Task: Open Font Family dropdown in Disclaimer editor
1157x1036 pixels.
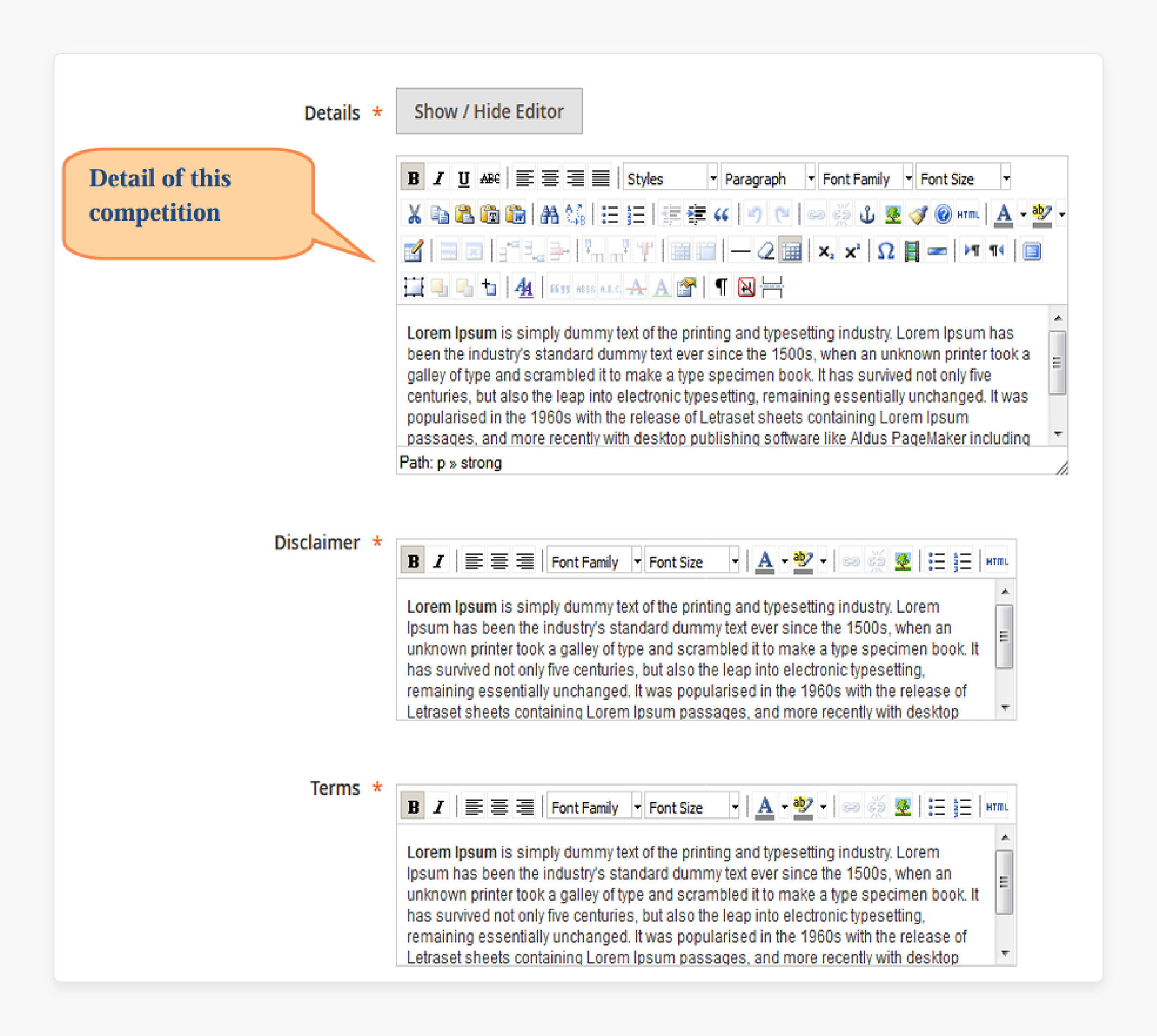Action: (594, 561)
